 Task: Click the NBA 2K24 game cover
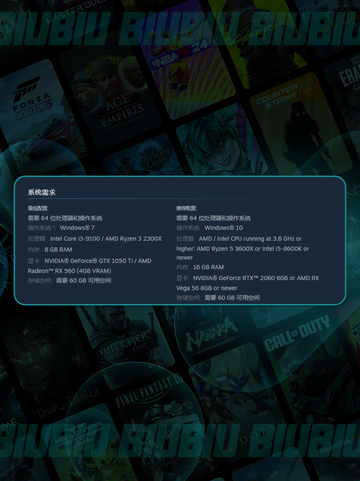(187, 67)
